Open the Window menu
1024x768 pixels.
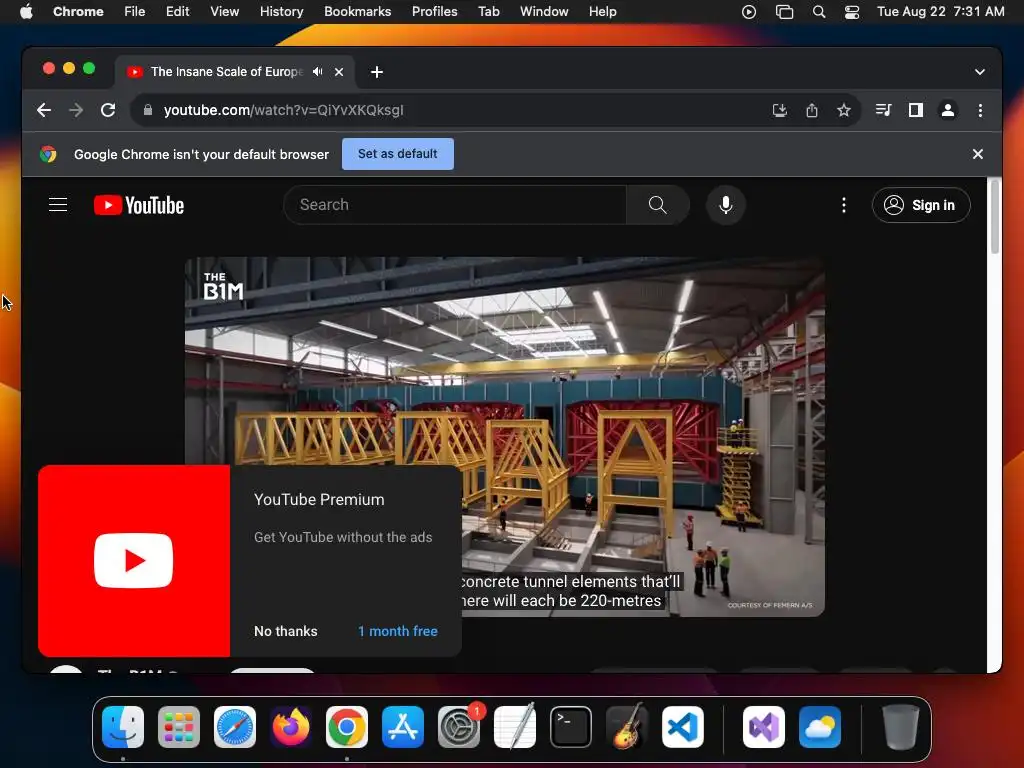[544, 12]
